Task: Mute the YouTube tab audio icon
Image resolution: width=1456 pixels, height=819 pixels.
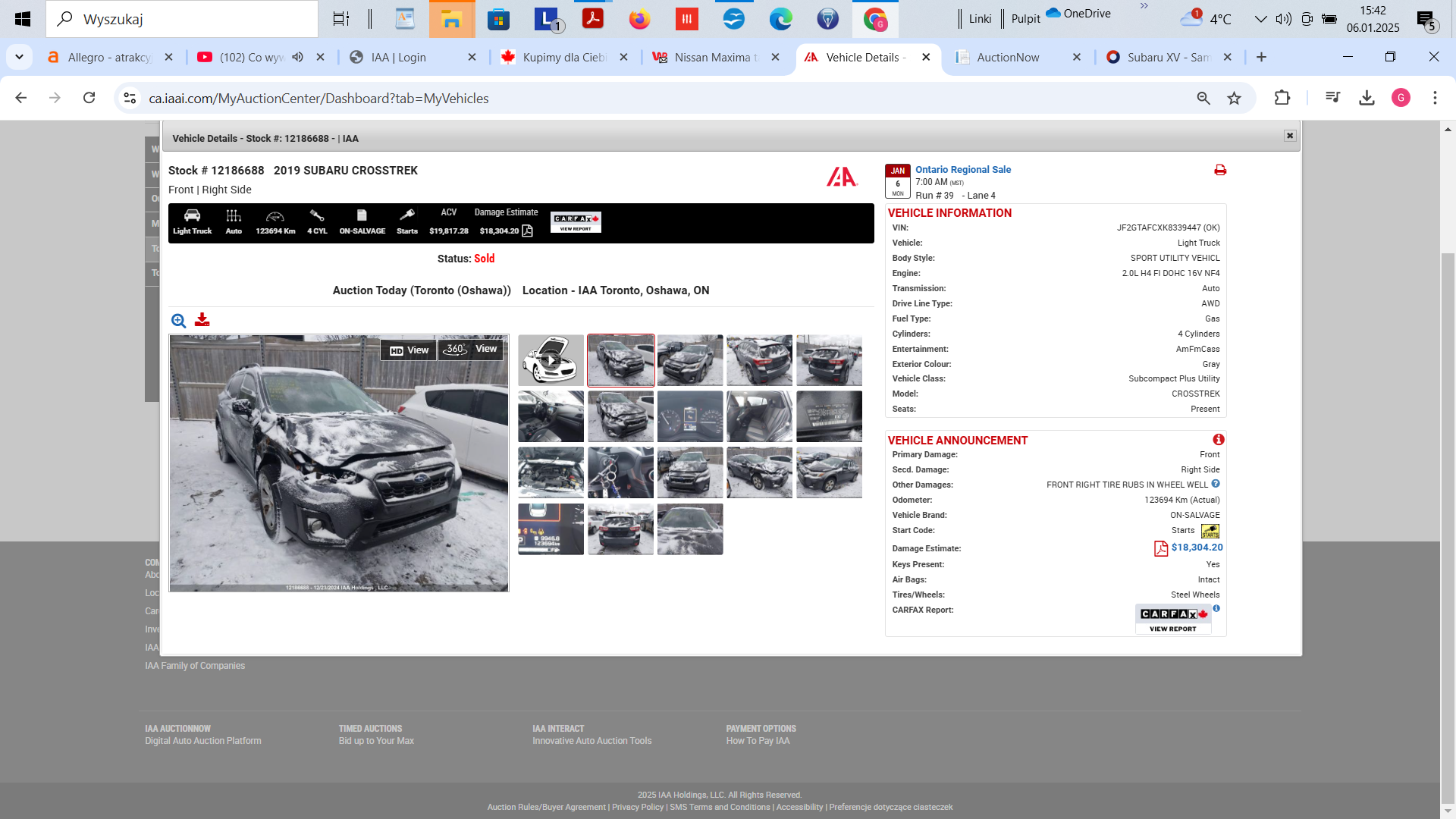Action: (298, 57)
